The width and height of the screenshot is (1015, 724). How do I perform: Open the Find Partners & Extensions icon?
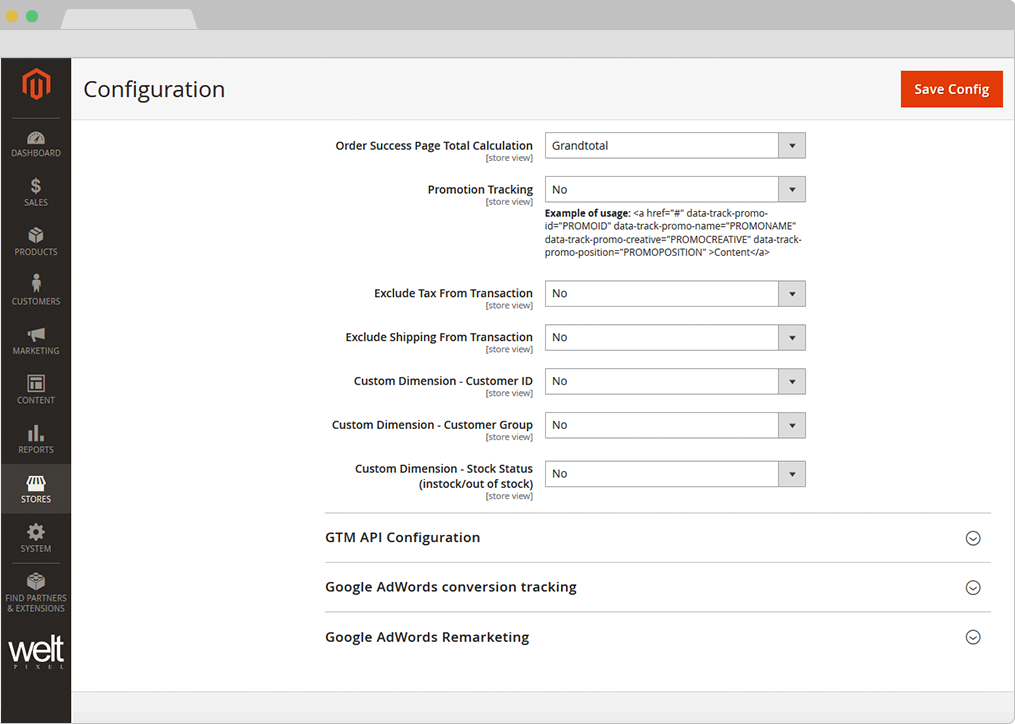(x=36, y=588)
